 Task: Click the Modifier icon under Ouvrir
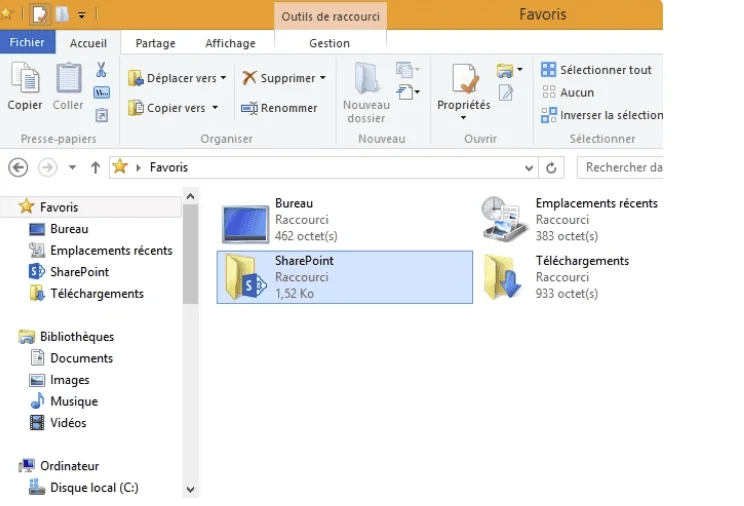coord(506,93)
